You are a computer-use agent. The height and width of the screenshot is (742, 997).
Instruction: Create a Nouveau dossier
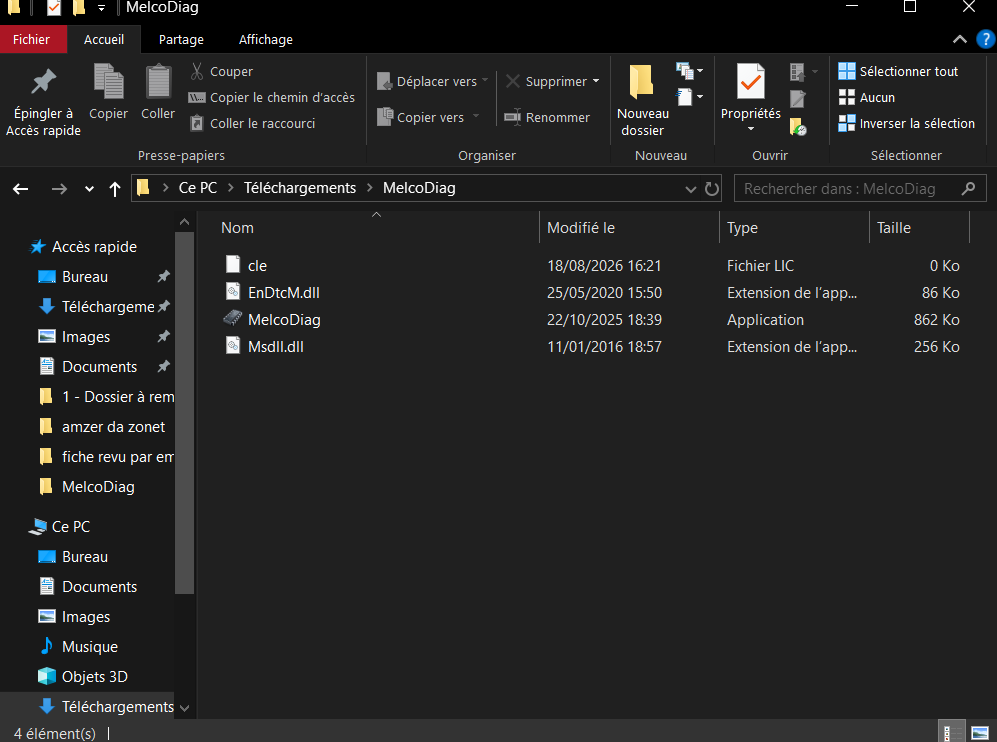[x=642, y=100]
